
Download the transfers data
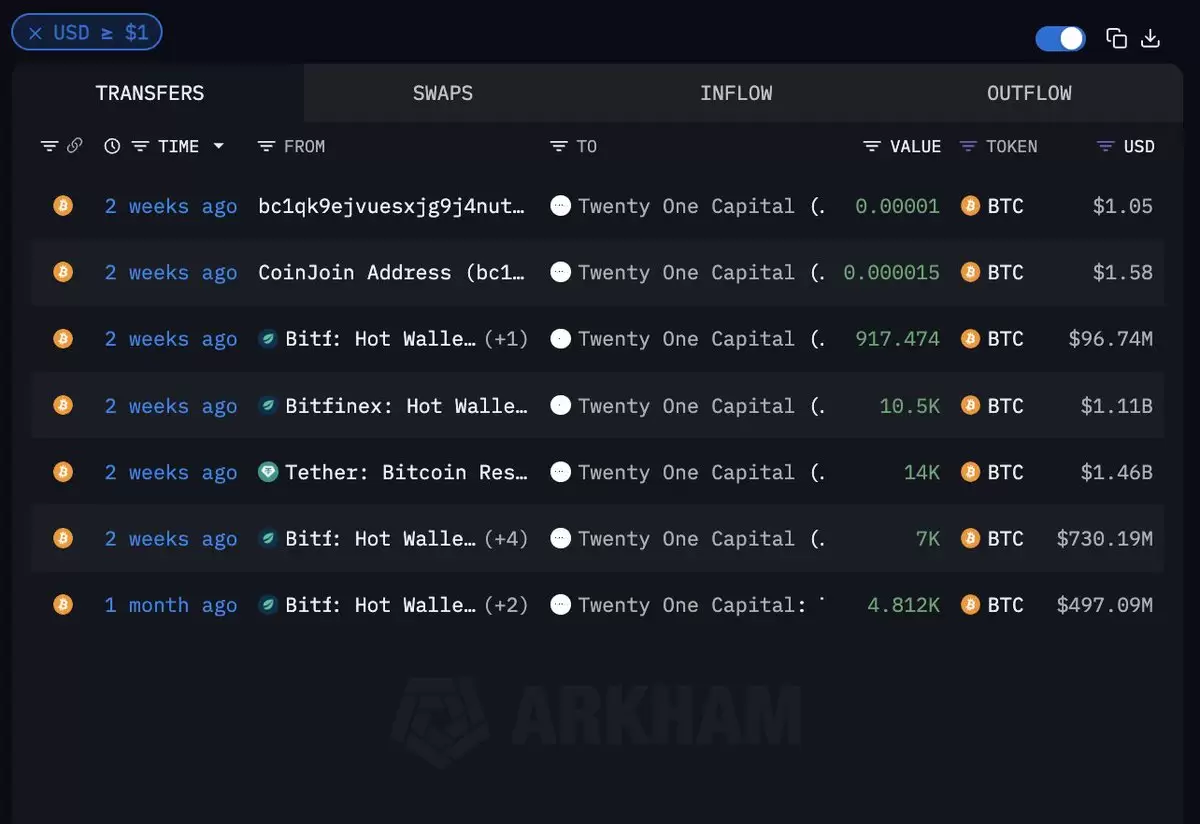(x=1151, y=38)
